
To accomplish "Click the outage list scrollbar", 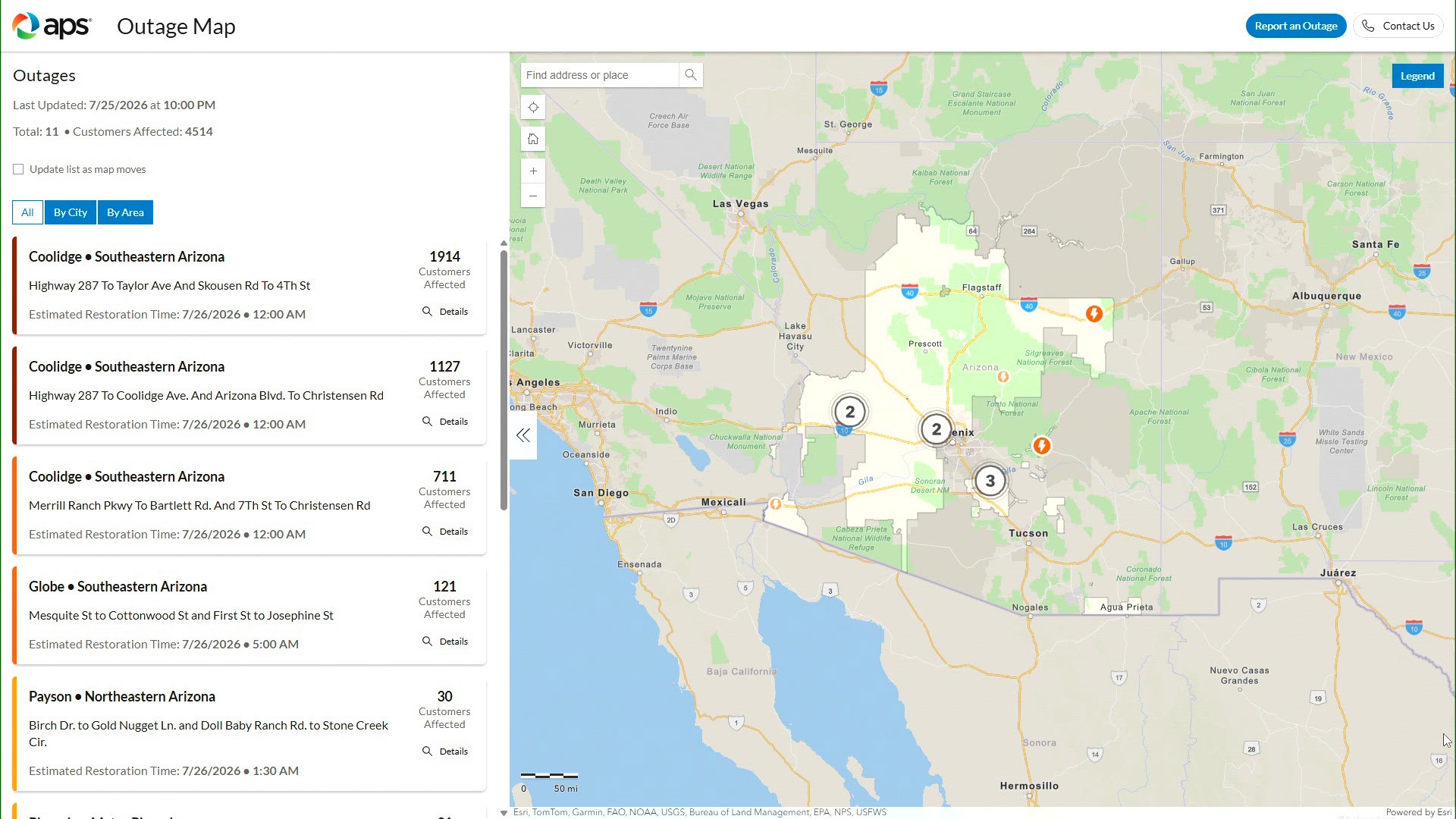I will coord(504,380).
